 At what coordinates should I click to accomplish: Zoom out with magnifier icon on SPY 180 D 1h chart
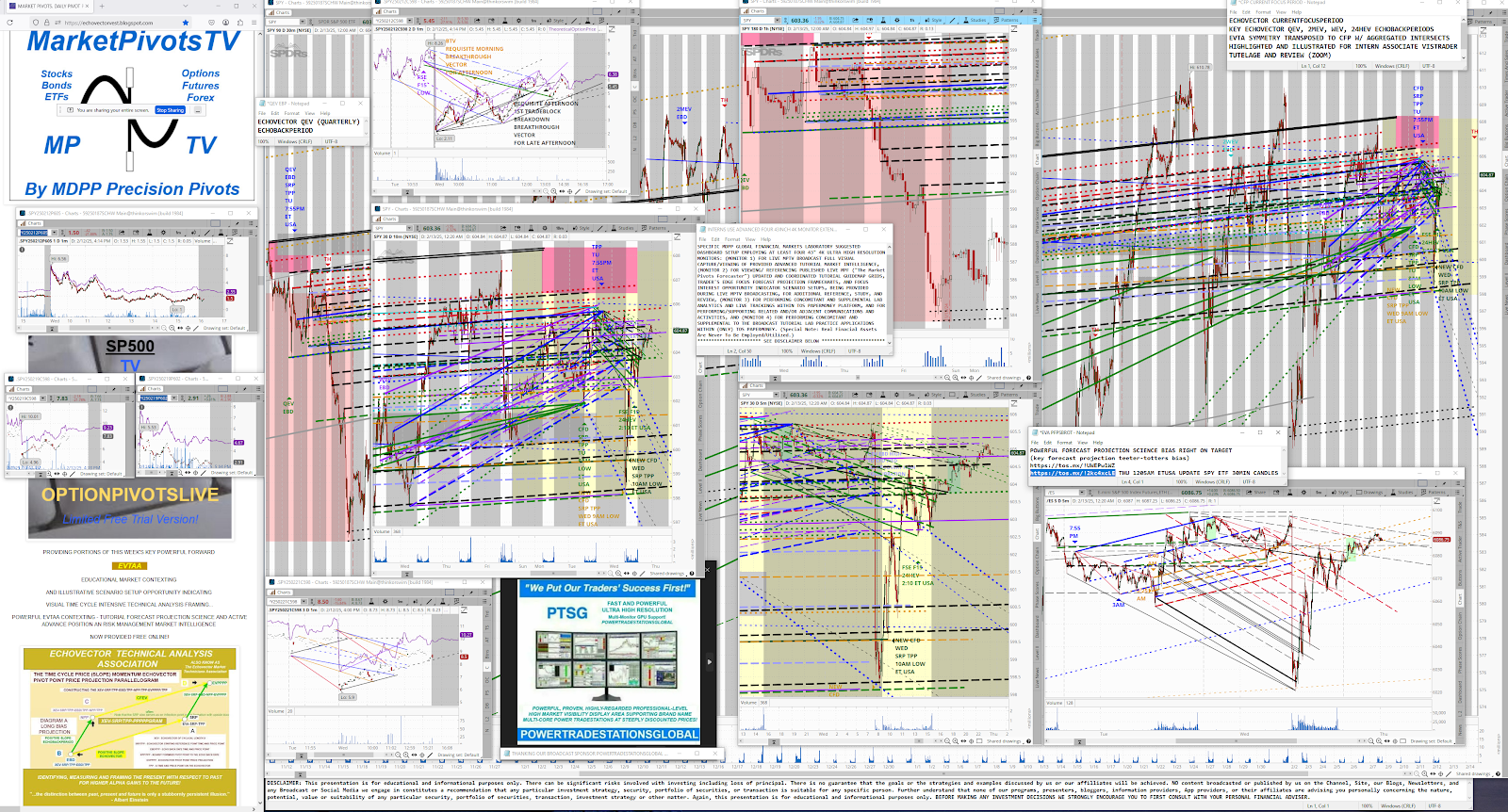point(947,378)
